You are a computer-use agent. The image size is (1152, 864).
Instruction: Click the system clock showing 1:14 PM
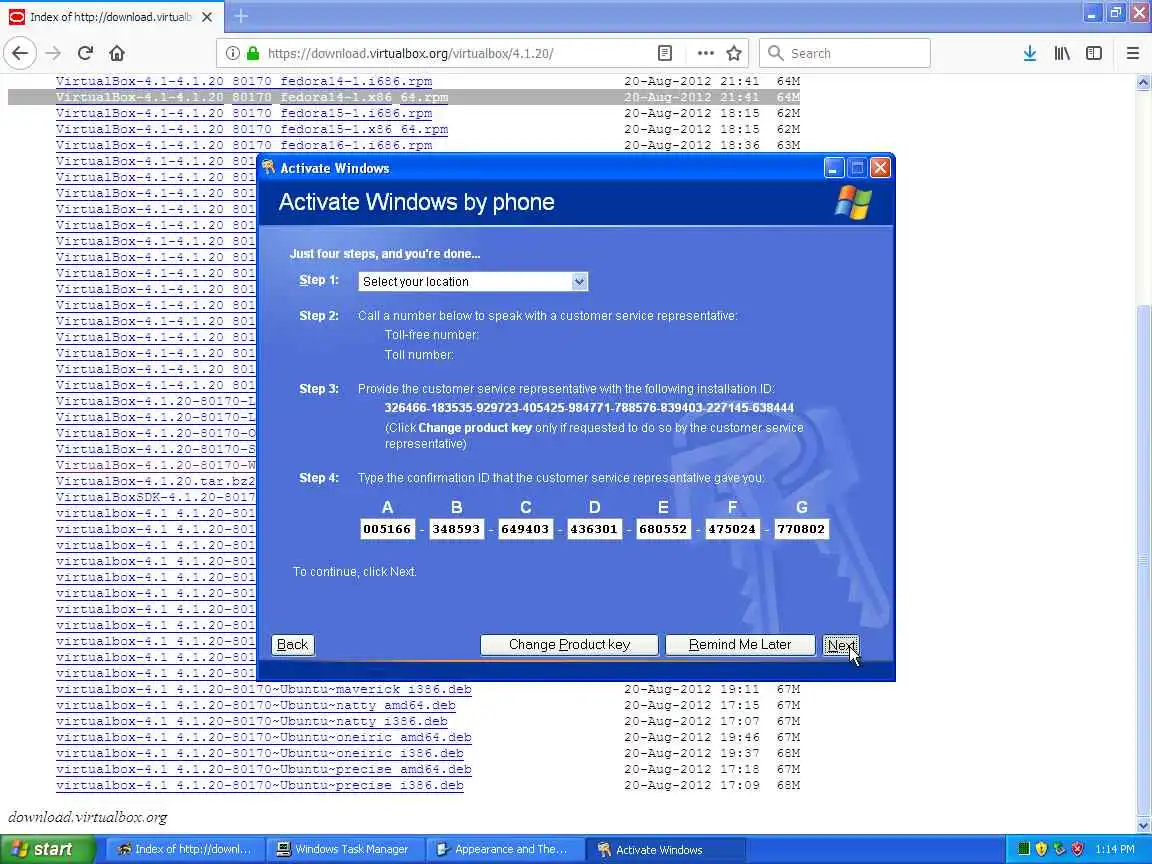tap(1115, 849)
